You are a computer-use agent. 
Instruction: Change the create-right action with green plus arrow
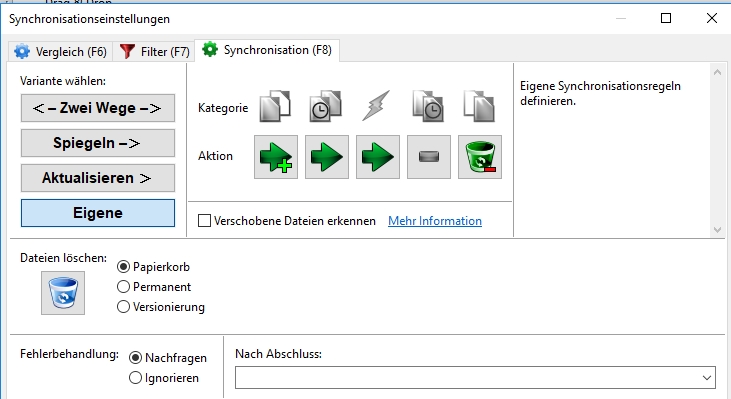pos(276,157)
